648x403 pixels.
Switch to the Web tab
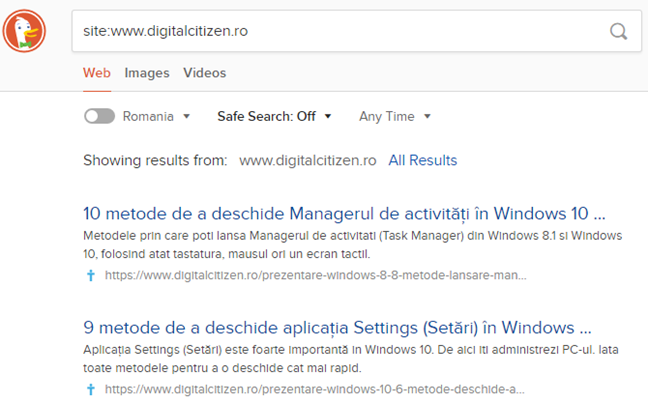tap(97, 73)
